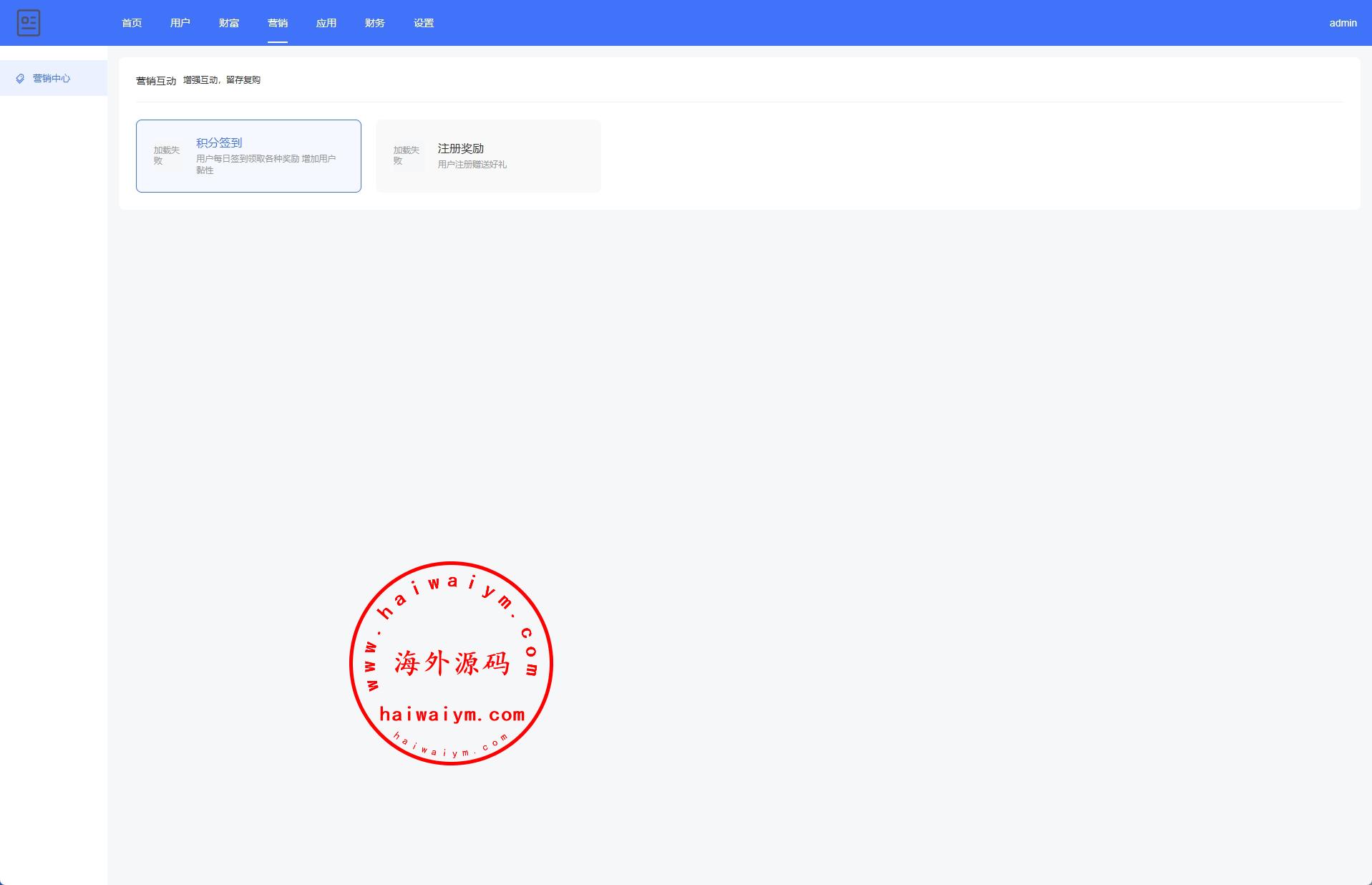
Task: Click the failed-load image on the 积分签到 card
Action: coord(167,155)
